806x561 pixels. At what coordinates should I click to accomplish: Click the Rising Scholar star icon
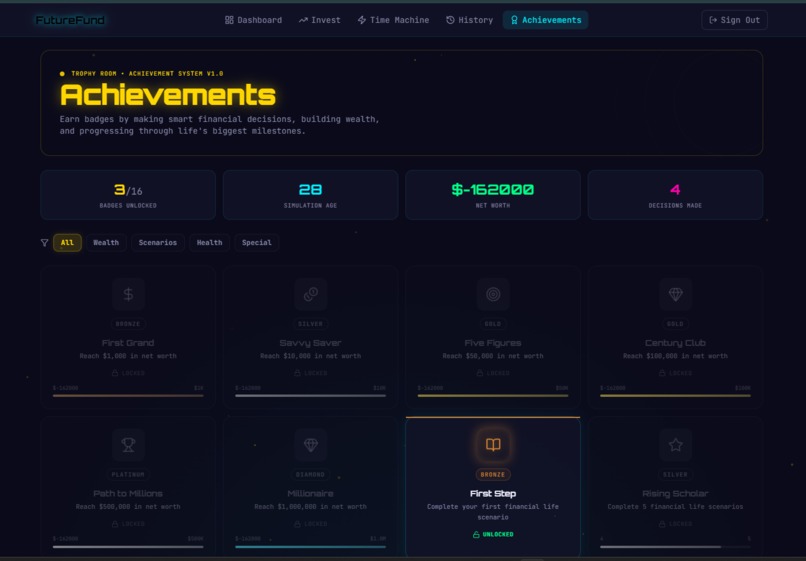coord(675,445)
